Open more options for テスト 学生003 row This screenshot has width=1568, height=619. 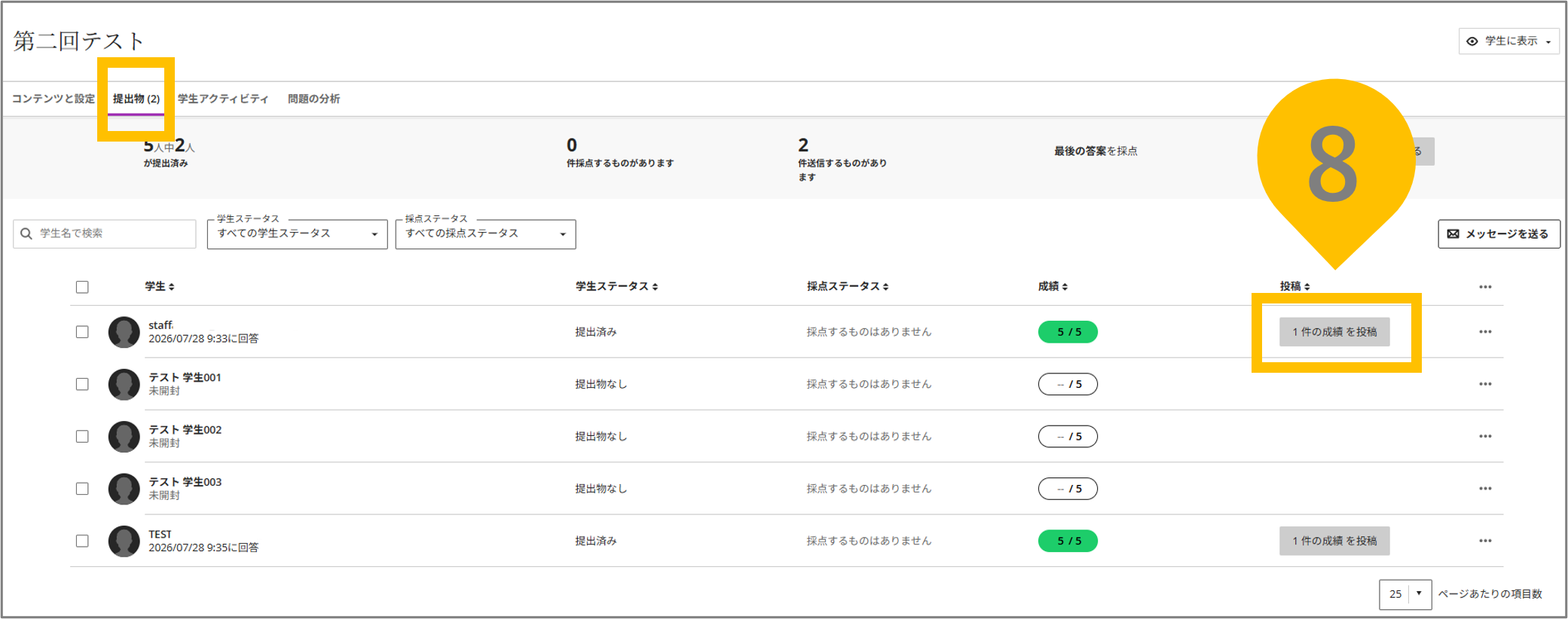[x=1485, y=489]
